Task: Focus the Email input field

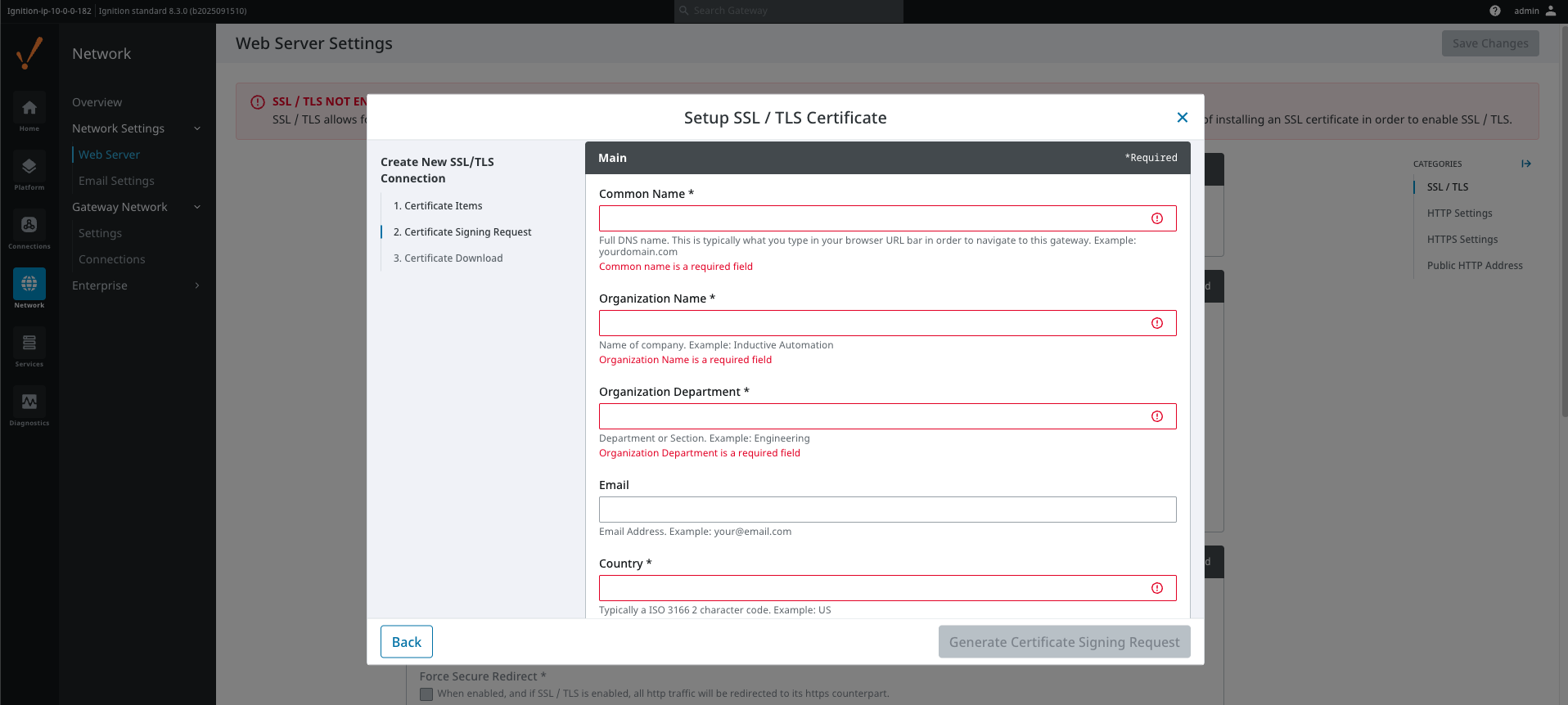Action: tap(887, 510)
